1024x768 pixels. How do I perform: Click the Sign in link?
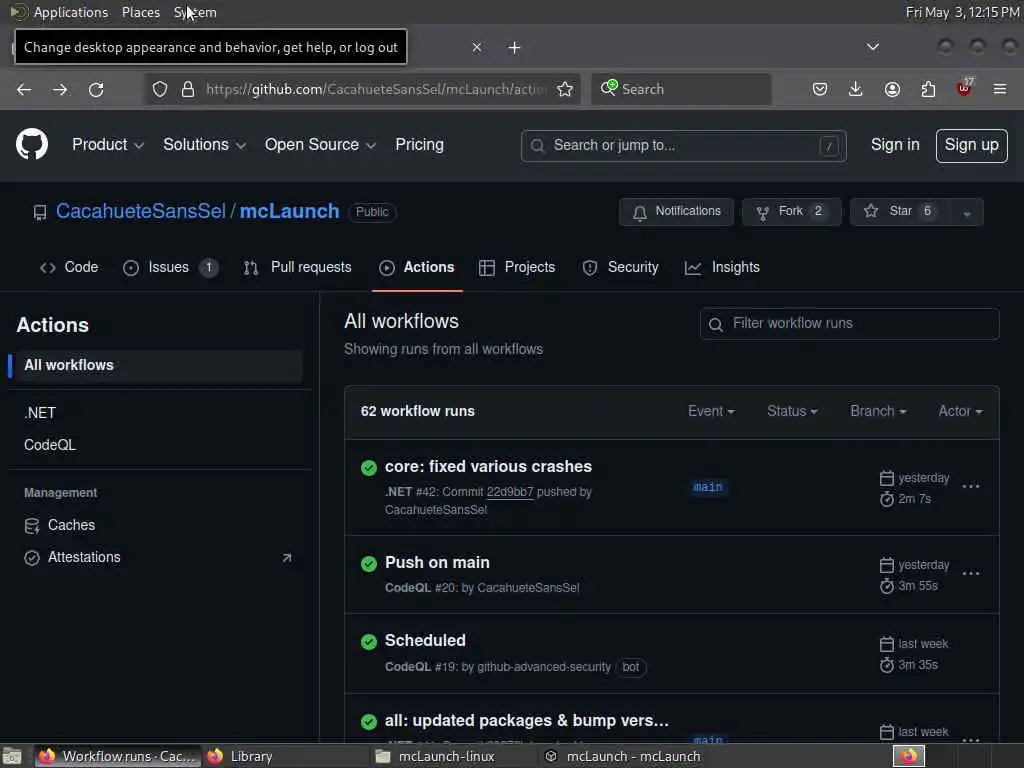895,145
